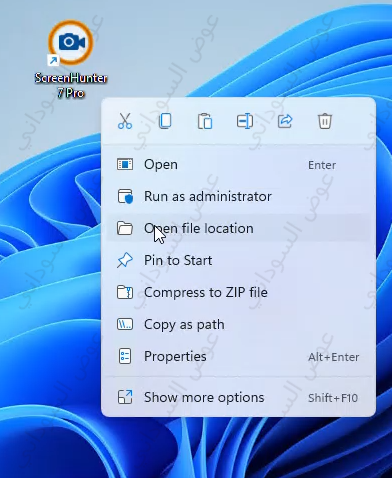Select Pin to Start
This screenshot has width=392, height=478.
pos(238,260)
